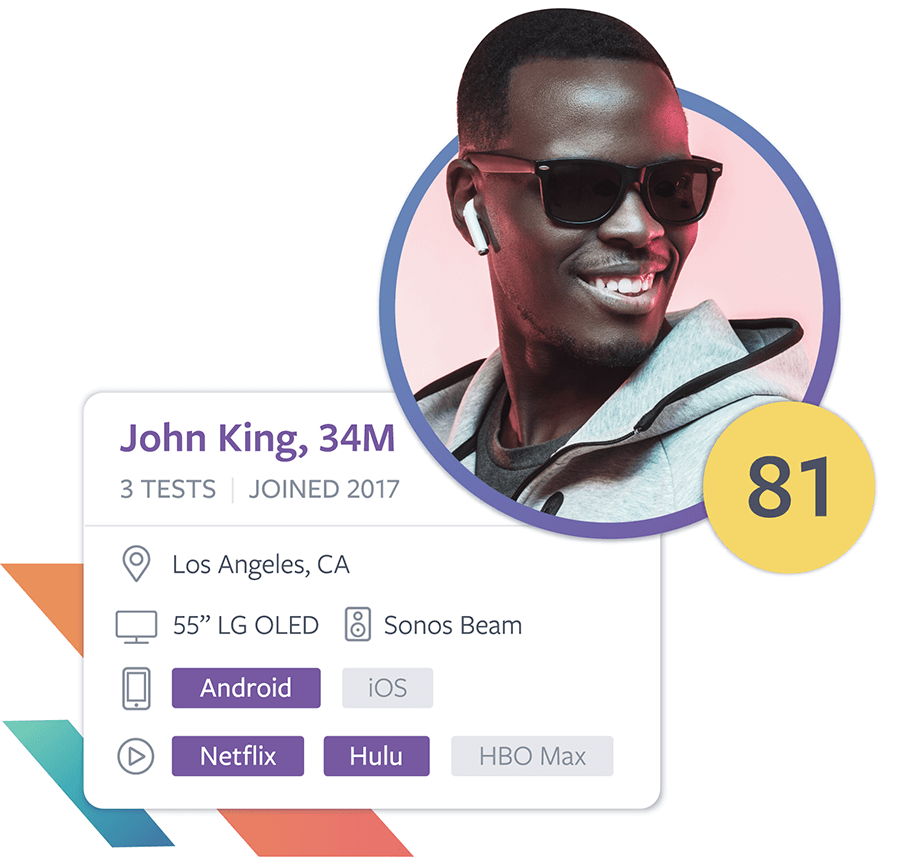Click the smartphone device icon

point(136,688)
